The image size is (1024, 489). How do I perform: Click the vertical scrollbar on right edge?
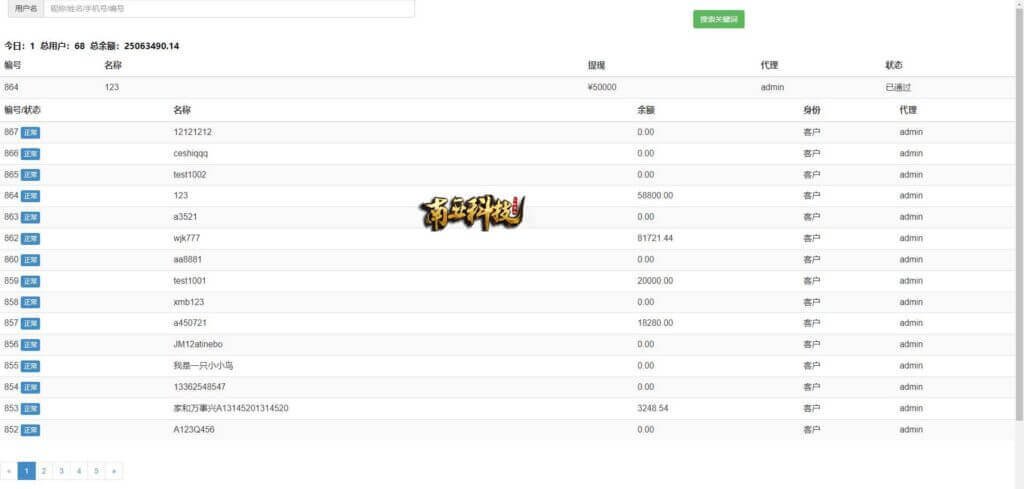tap(1018, 200)
